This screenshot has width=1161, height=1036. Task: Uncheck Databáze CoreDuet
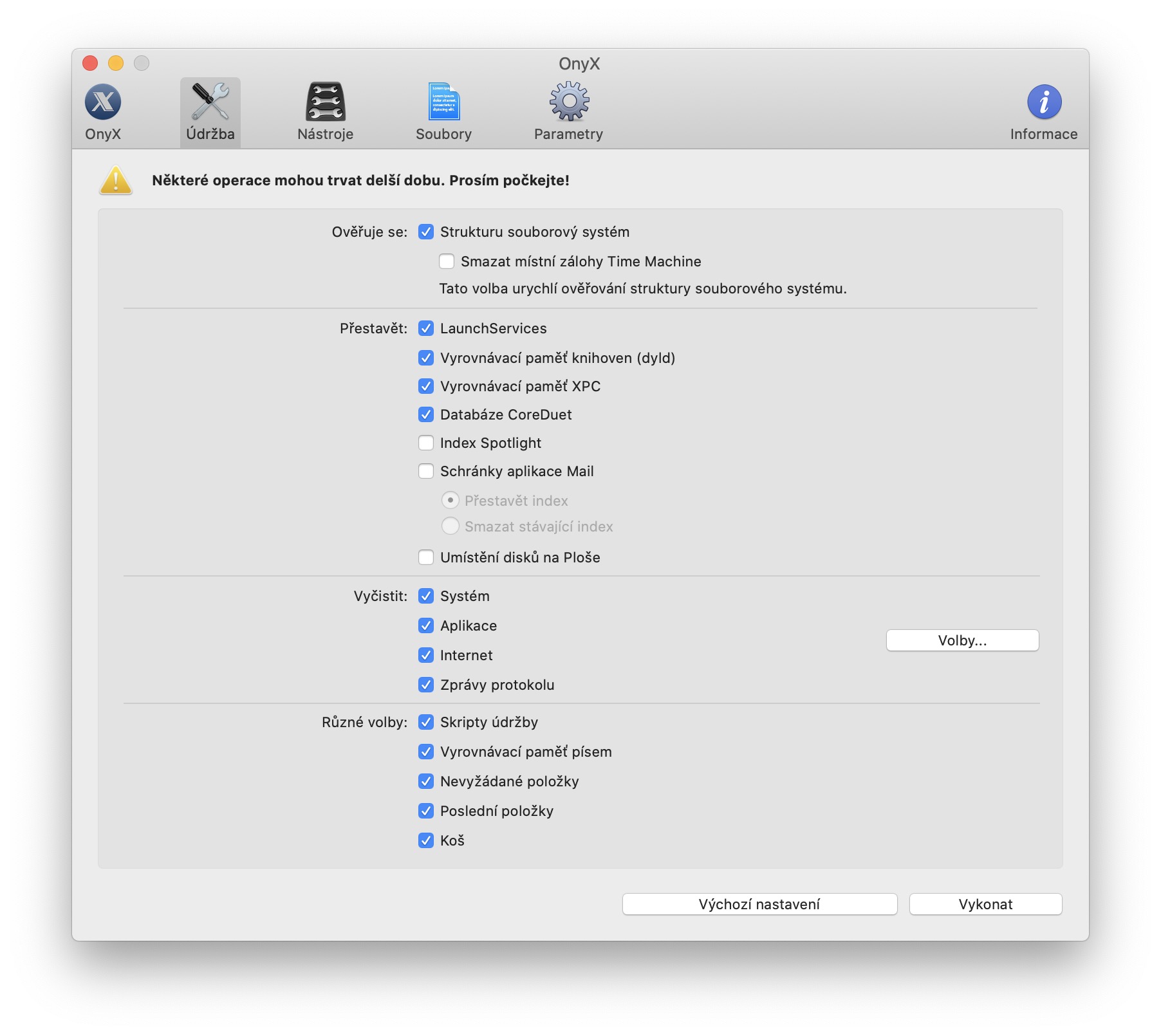coord(426,414)
